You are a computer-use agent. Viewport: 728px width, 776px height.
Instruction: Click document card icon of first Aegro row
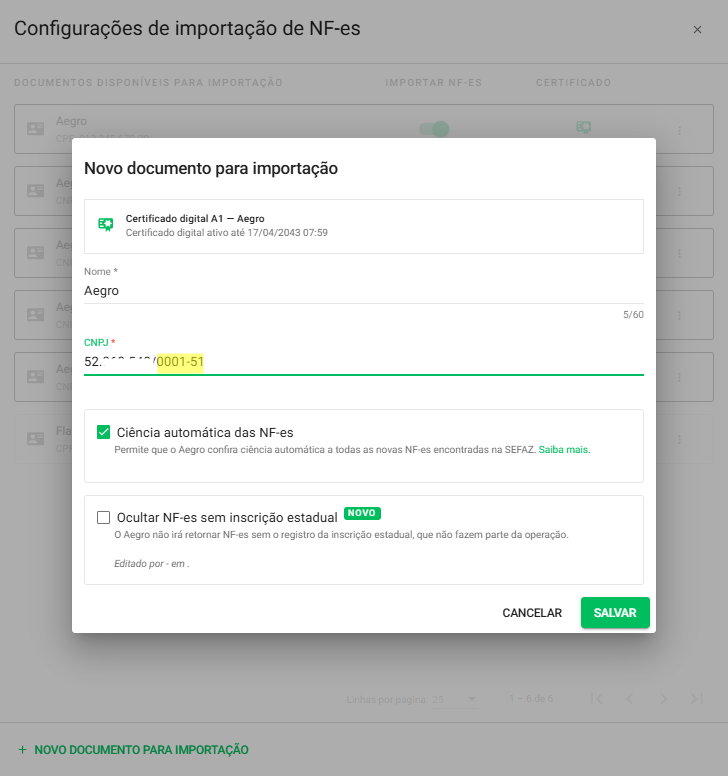tap(36, 129)
